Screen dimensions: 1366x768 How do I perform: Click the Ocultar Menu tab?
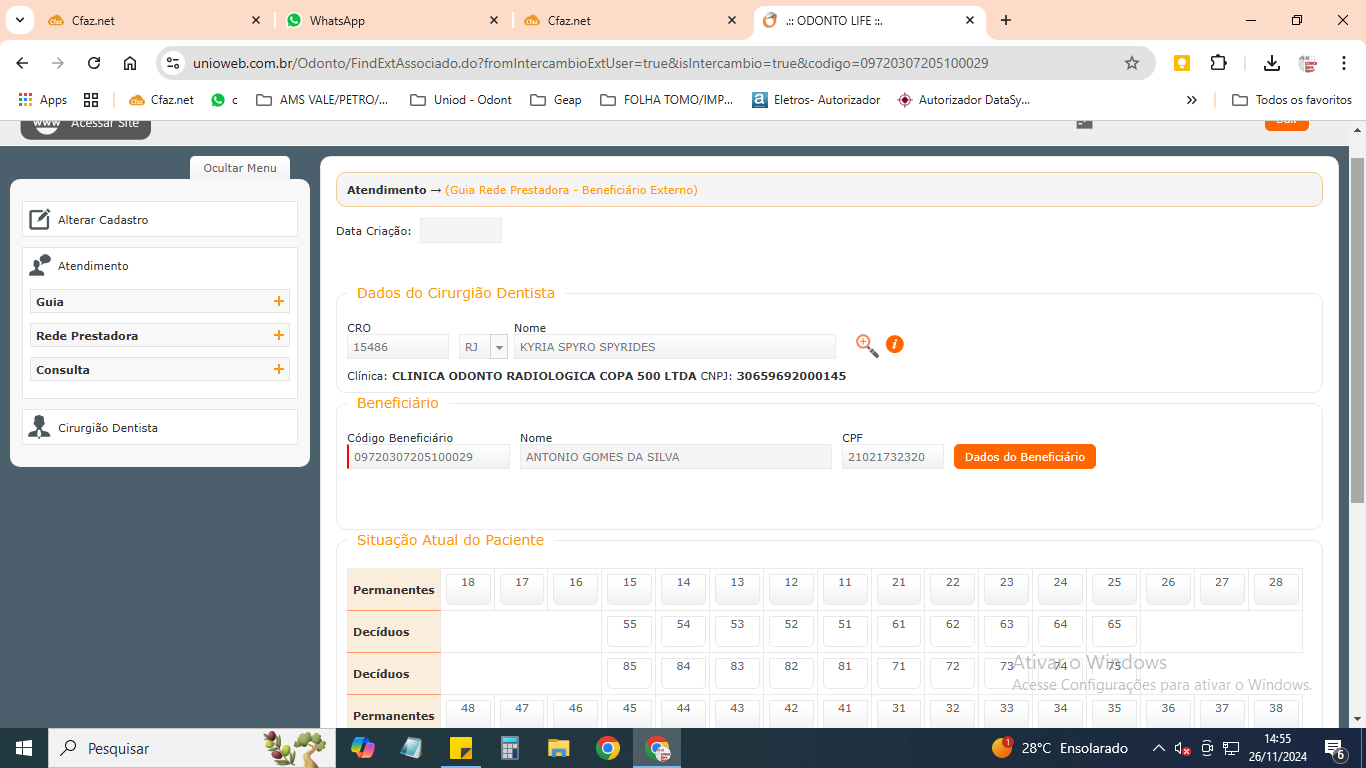point(240,168)
